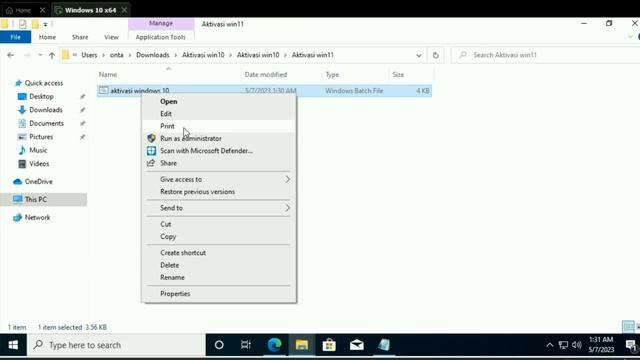The height and width of the screenshot is (360, 640).
Task: Choose Print in the context menu
Action: coord(167,126)
